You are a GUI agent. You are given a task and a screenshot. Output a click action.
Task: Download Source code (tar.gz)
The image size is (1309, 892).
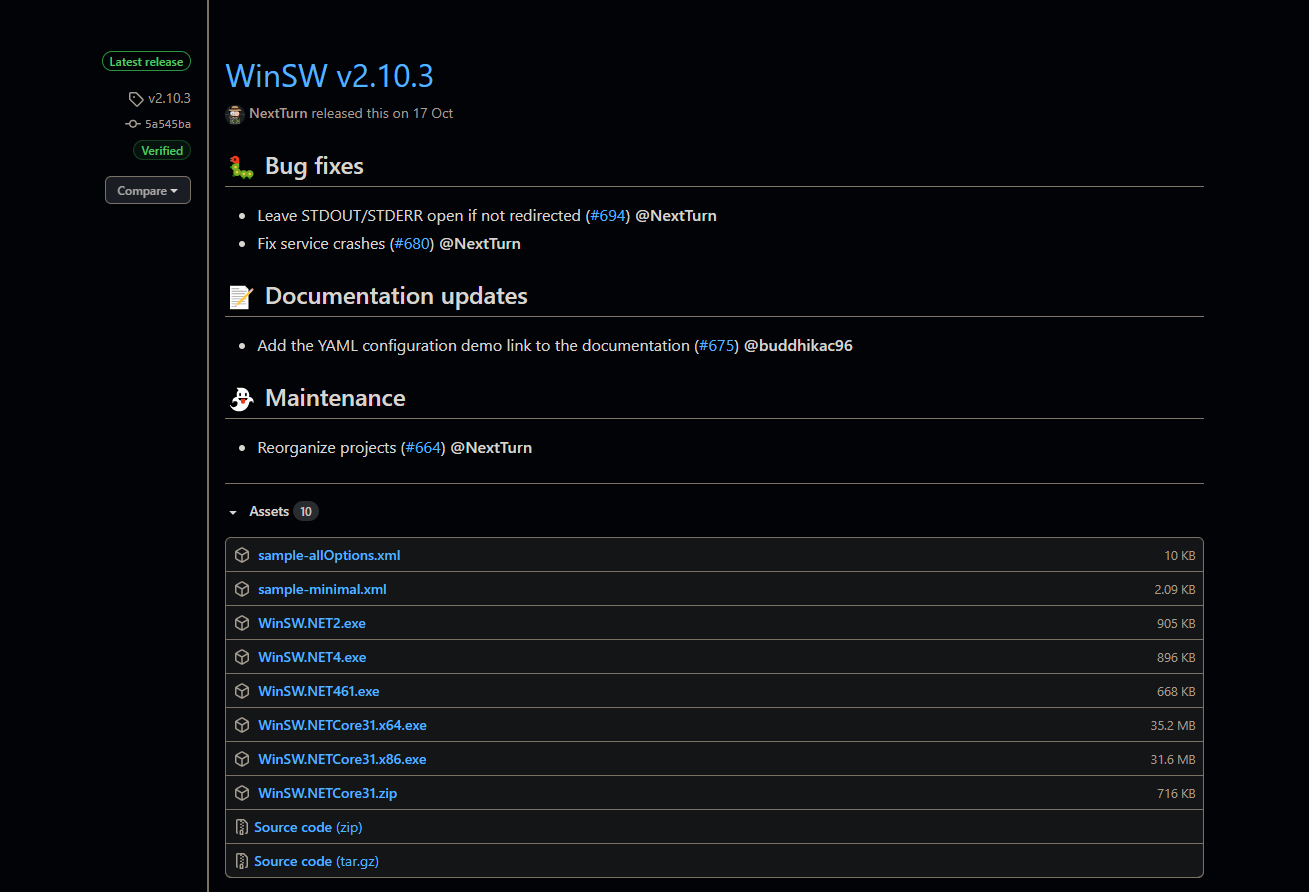click(316, 861)
